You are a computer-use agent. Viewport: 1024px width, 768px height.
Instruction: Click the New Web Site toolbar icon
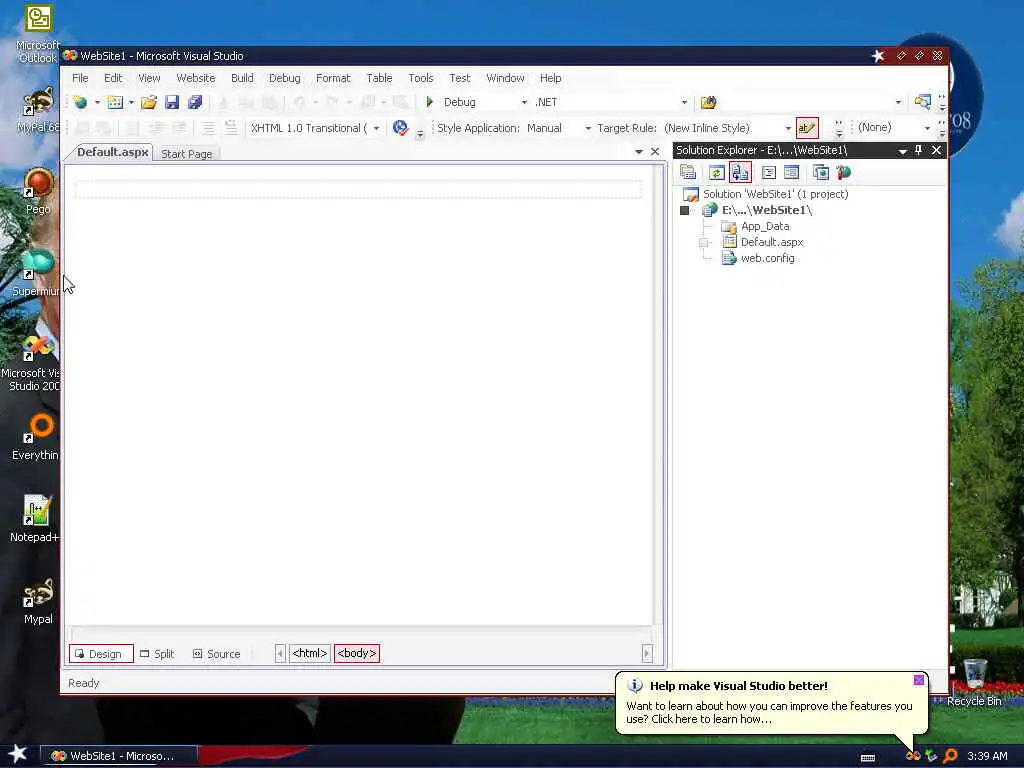click(x=80, y=103)
